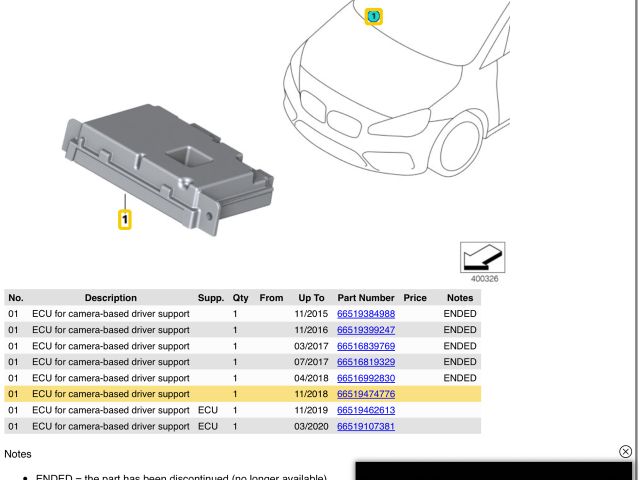This screenshot has height=480, width=640.
Task: Open the 66516992830 part link
Action: coord(366,378)
